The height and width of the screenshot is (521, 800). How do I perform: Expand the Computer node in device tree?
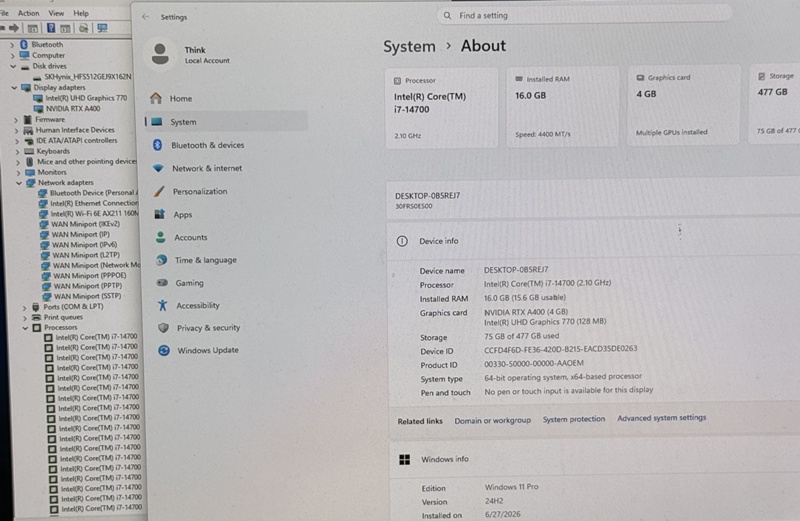[x=12, y=56]
